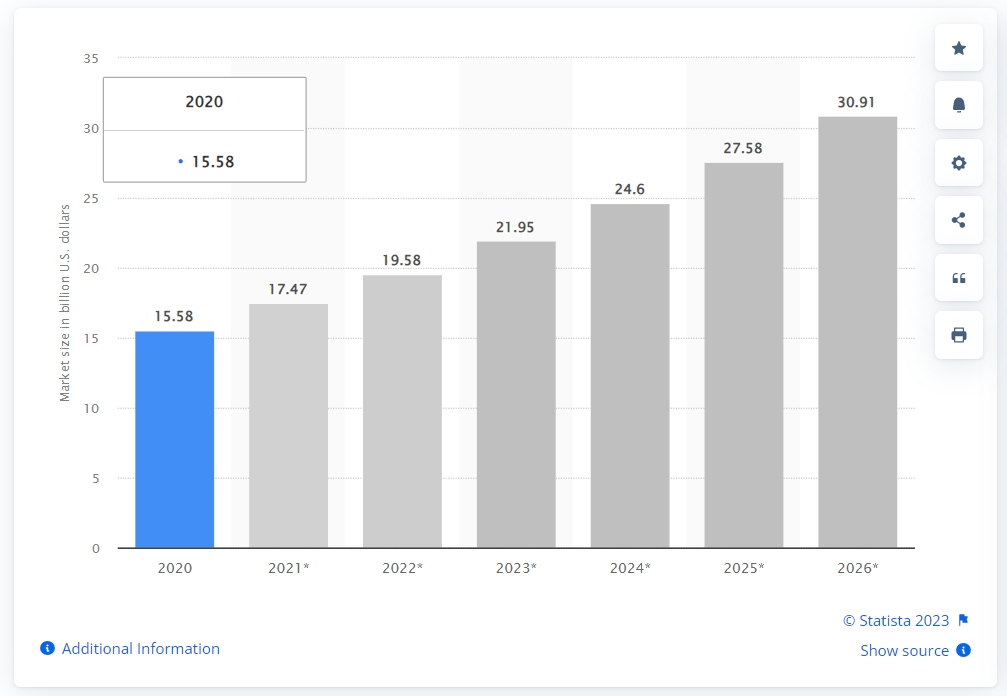Click the quotation mark citation icon

click(959, 278)
